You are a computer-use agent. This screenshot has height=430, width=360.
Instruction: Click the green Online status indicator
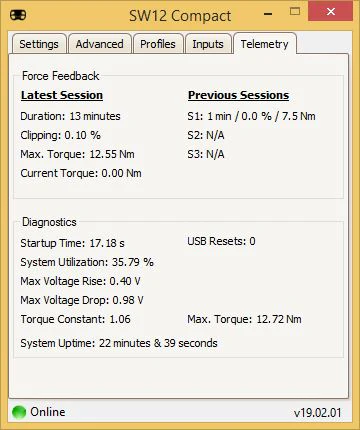19,412
